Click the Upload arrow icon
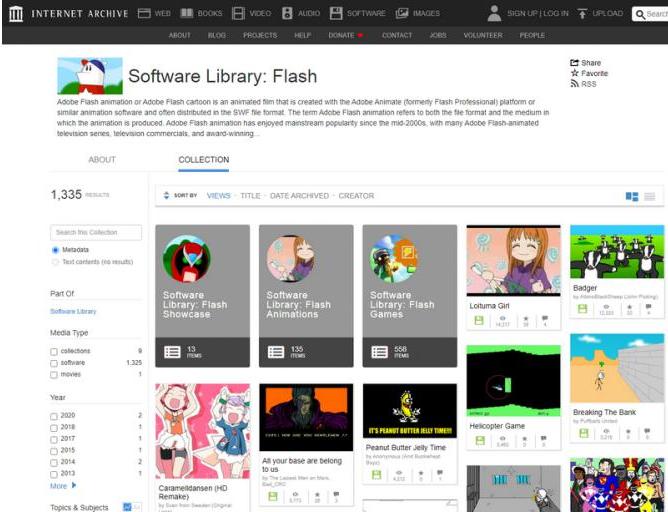Screen dimensions: 668x512 point(583,14)
